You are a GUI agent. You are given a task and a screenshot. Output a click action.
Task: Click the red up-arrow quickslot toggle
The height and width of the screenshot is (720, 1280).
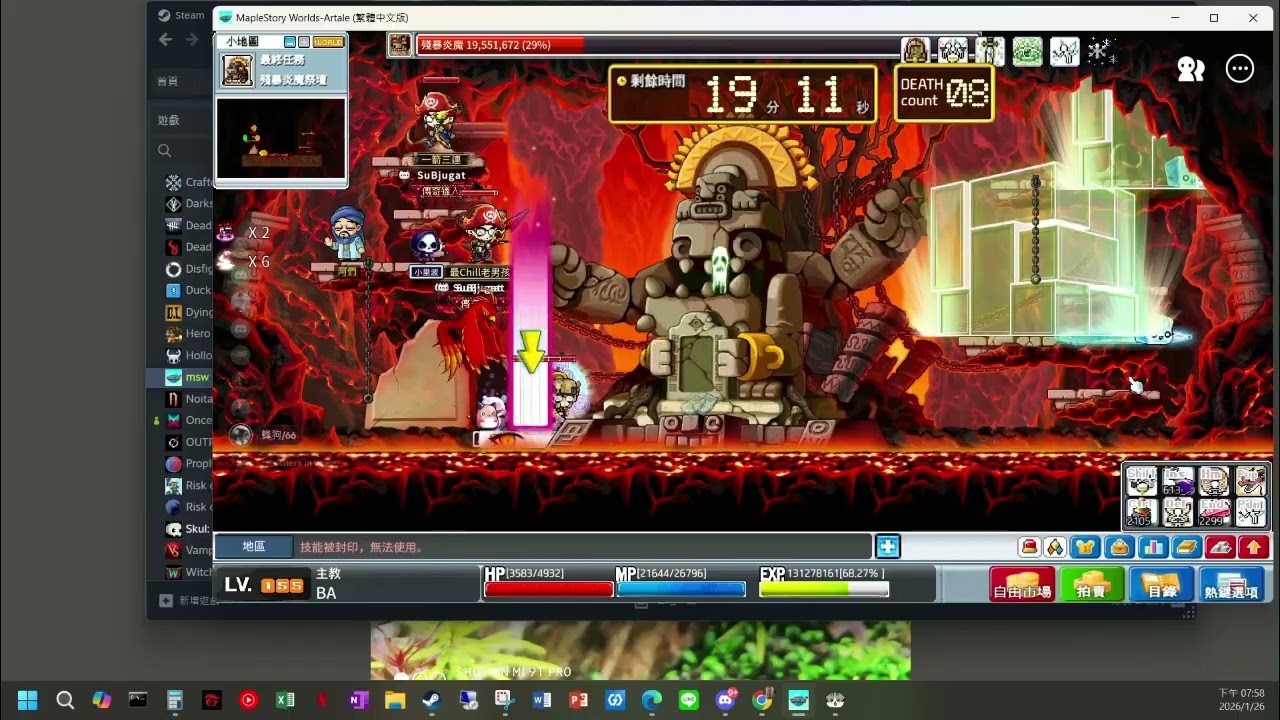pos(1254,547)
